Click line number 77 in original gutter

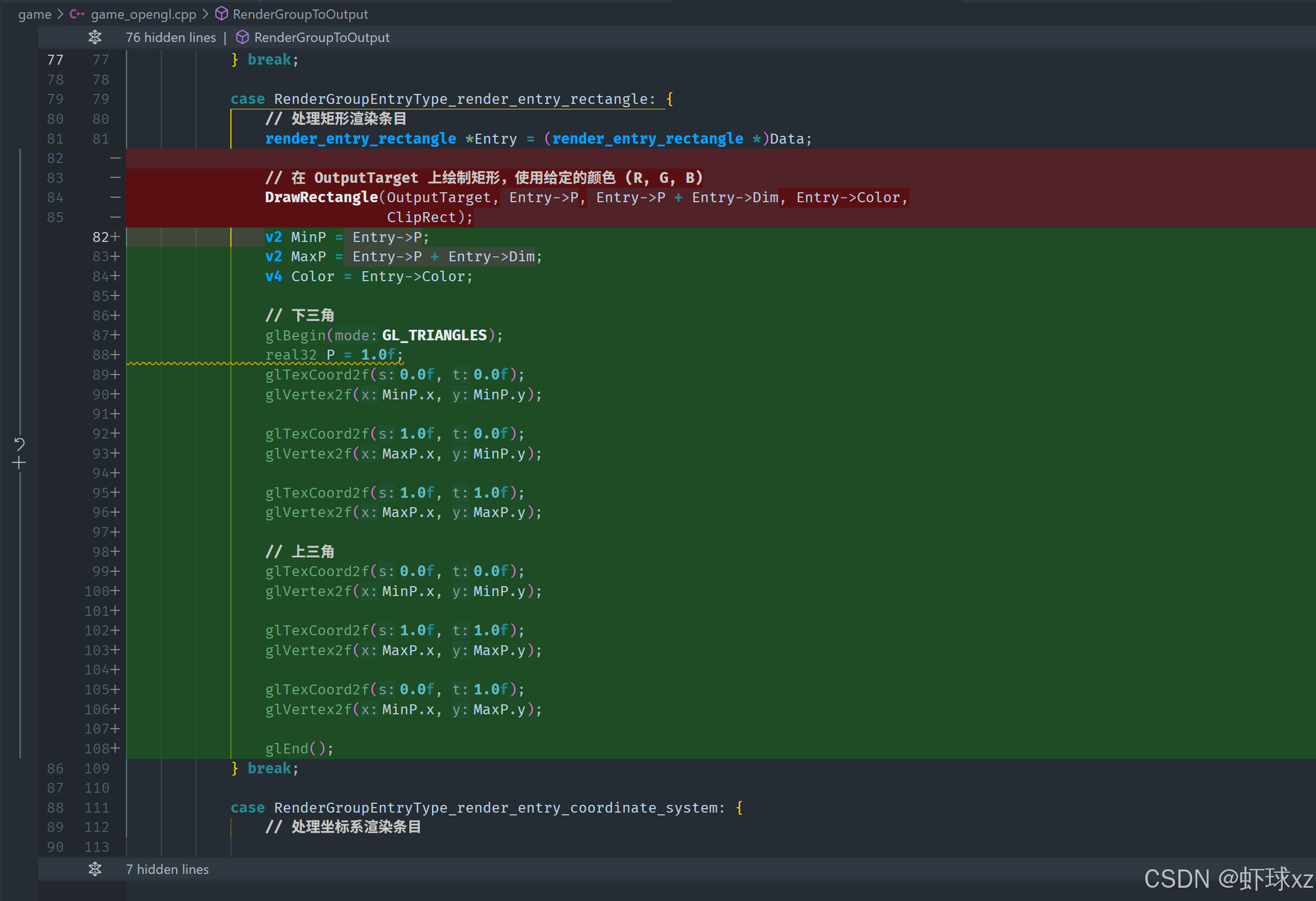(55, 60)
